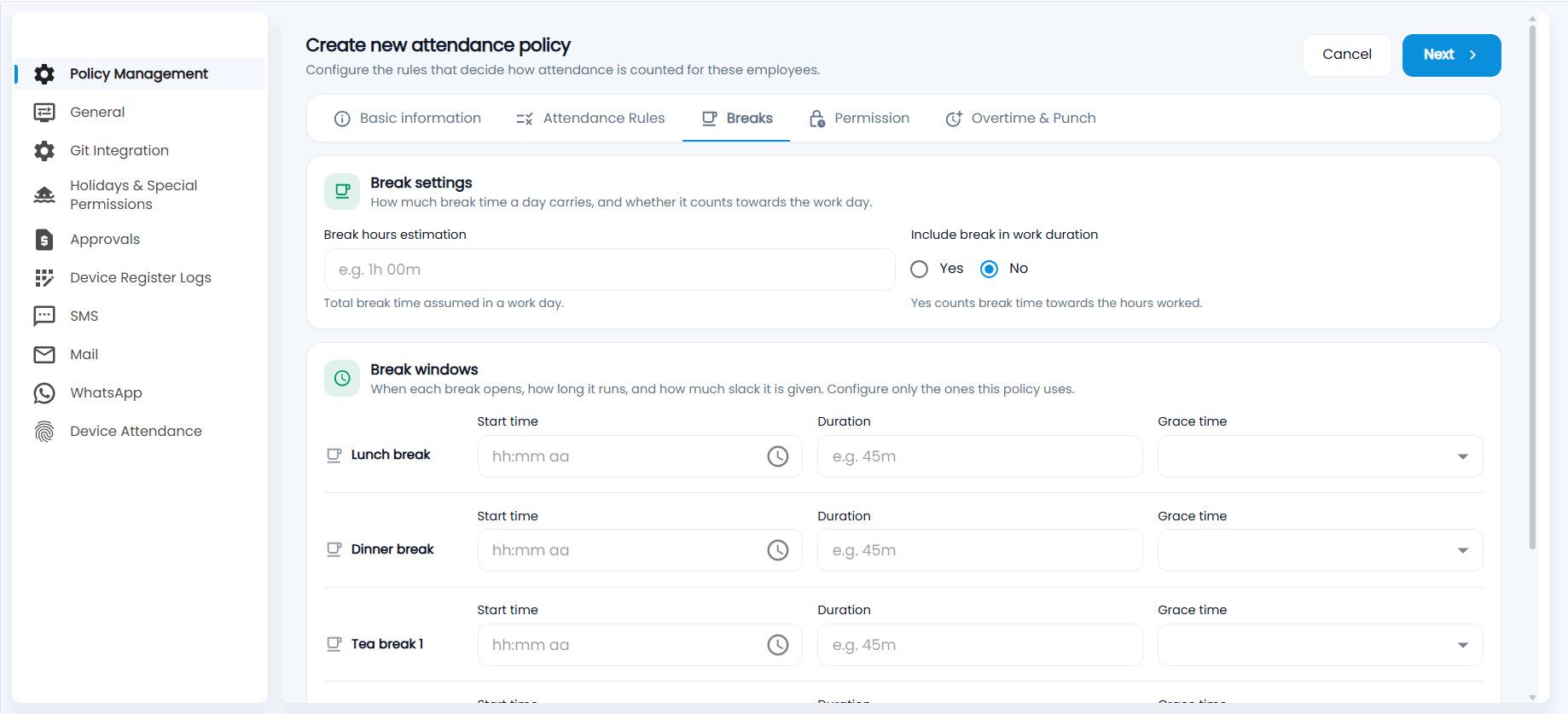Focus the Dinner break Duration field

(x=979, y=550)
